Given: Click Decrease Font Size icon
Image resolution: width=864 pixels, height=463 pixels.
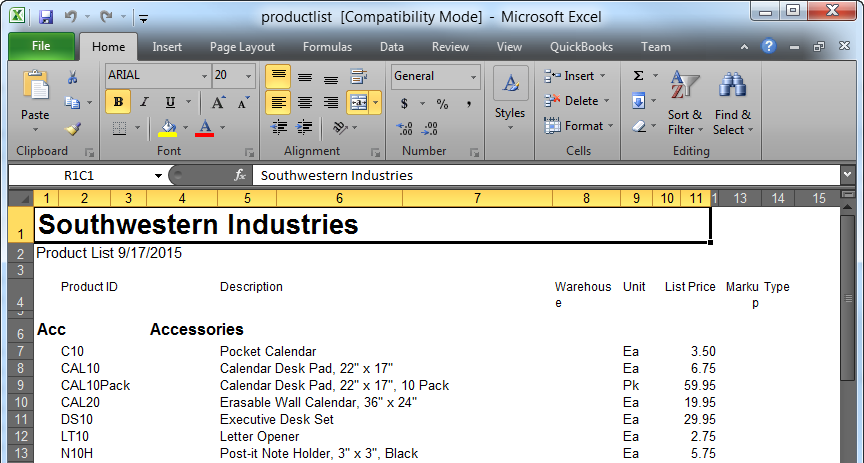Looking at the screenshot, I should [x=243, y=103].
